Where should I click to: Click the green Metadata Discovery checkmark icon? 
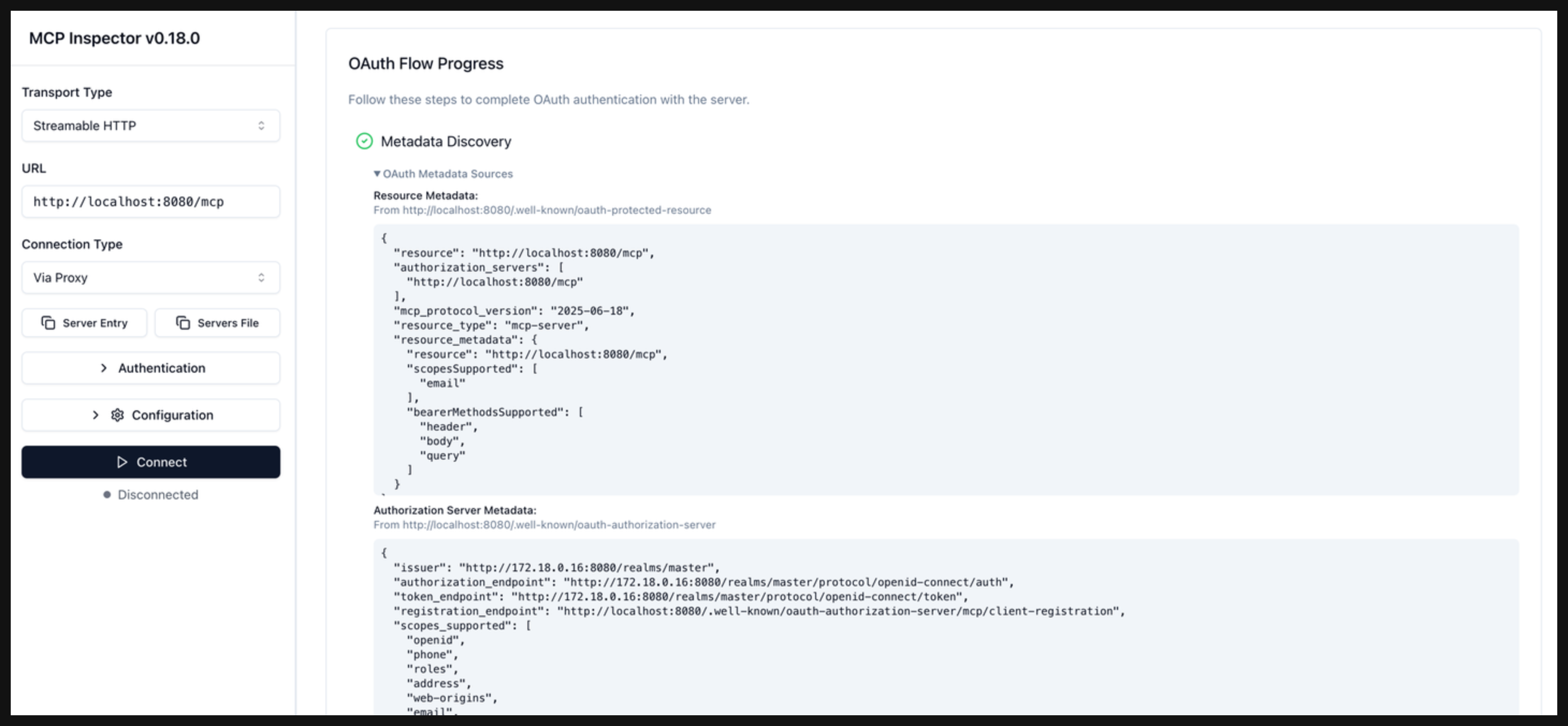[x=364, y=141]
